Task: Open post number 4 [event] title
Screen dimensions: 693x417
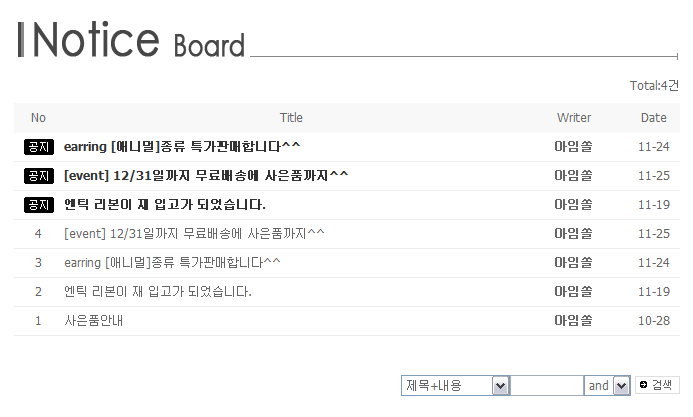Action: coord(194,234)
